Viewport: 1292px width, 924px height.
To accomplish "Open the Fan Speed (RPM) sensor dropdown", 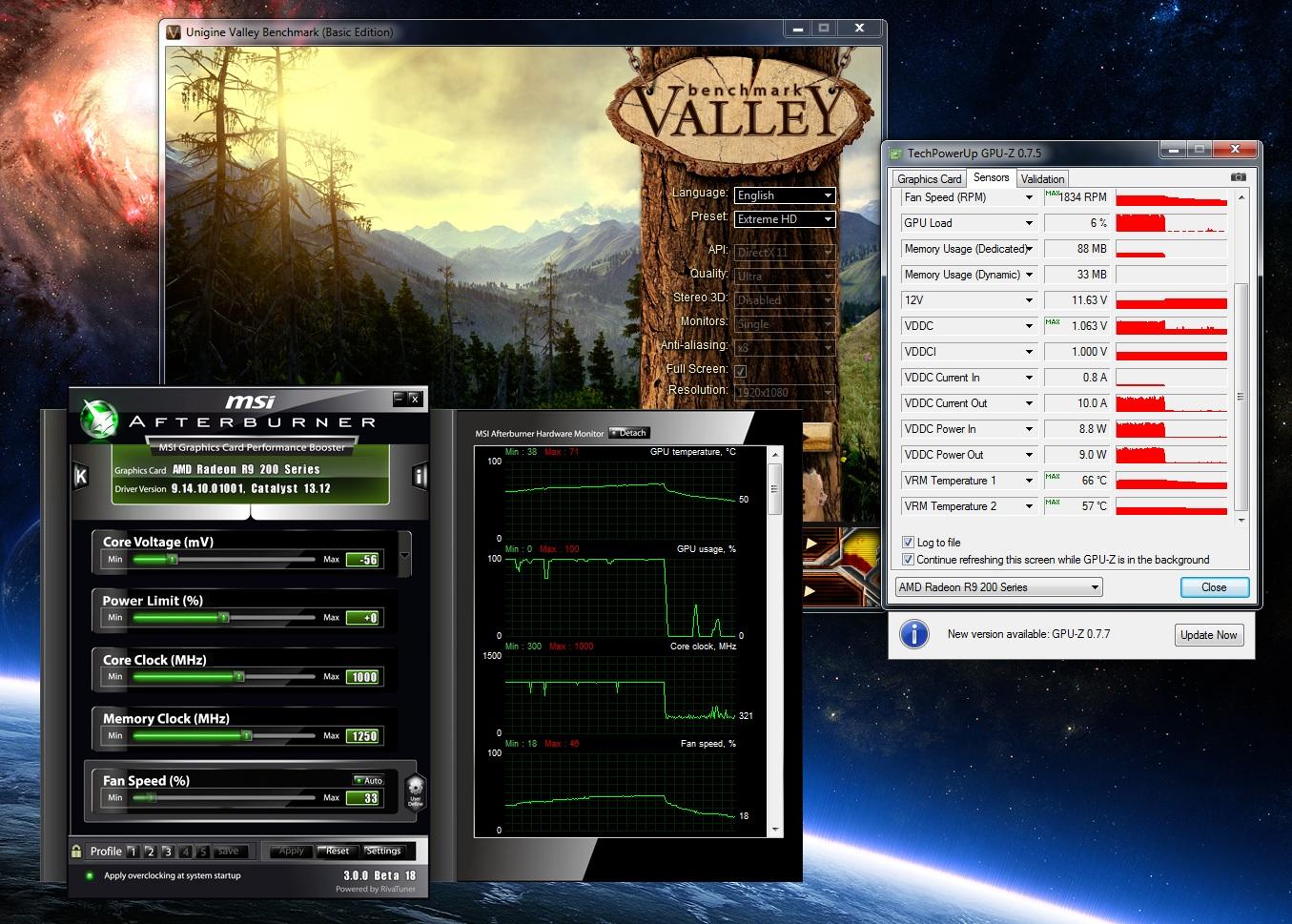I will tap(1029, 197).
